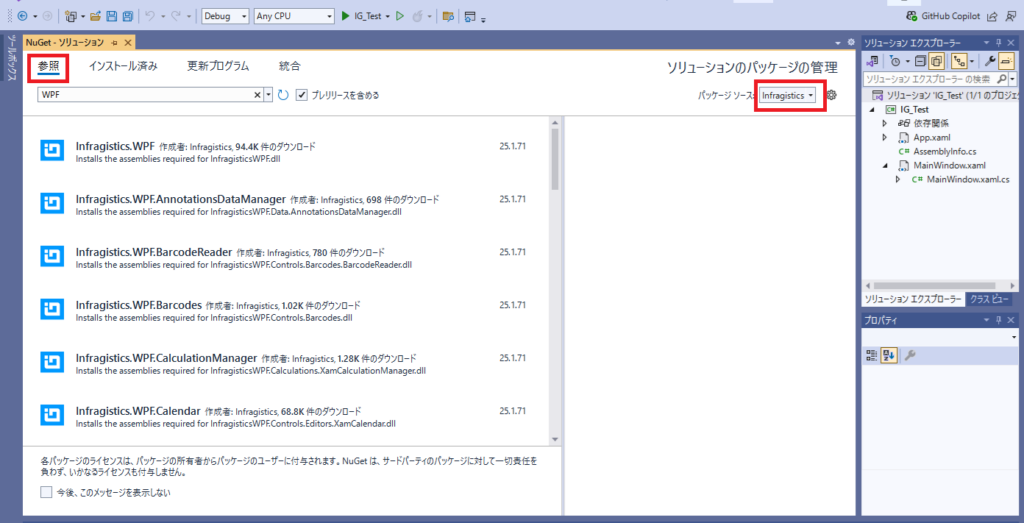The image size is (1024, 523).
Task: Click Solution Explorer search magnifier icon
Action: (x=1002, y=79)
